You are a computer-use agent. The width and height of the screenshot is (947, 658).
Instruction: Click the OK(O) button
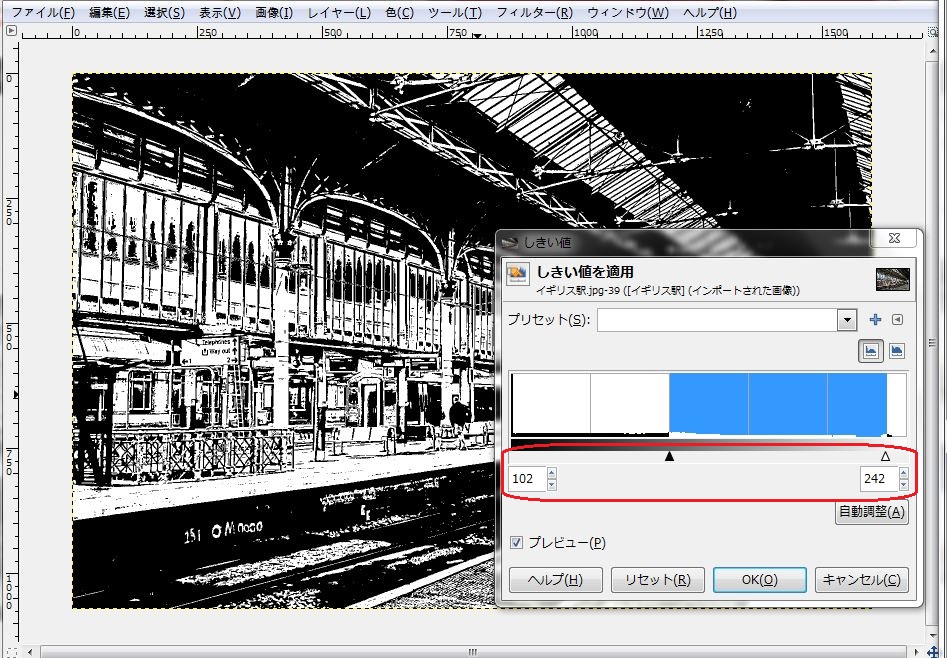click(760, 580)
